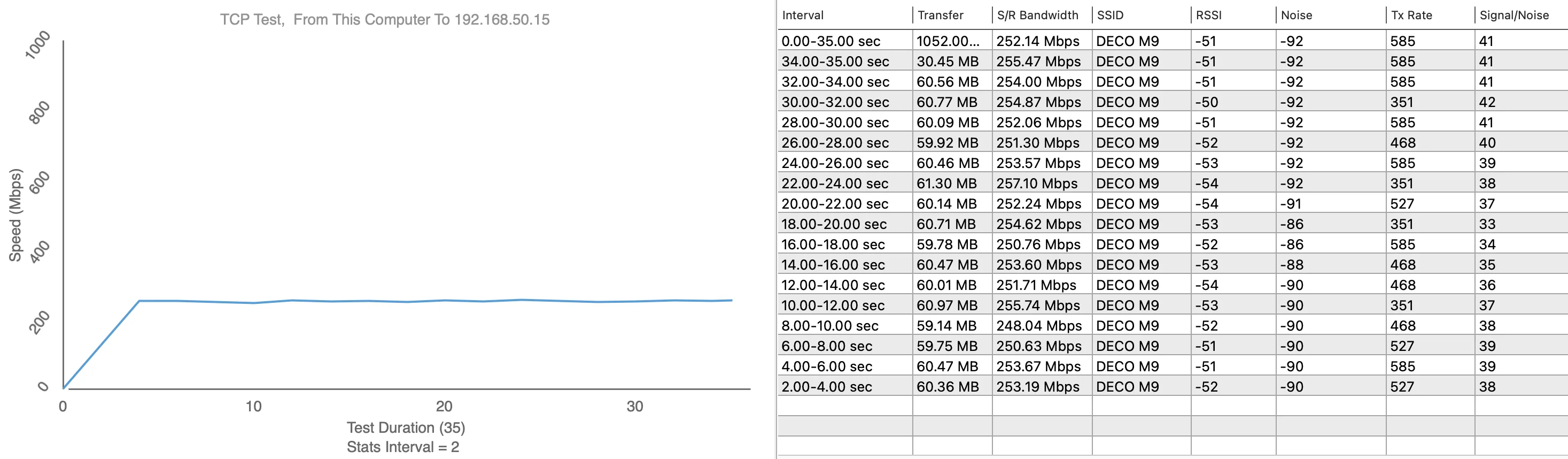Click the S/R Bandwidth column header
This screenshot has width=1568, height=459.
pyautogui.click(x=1037, y=15)
